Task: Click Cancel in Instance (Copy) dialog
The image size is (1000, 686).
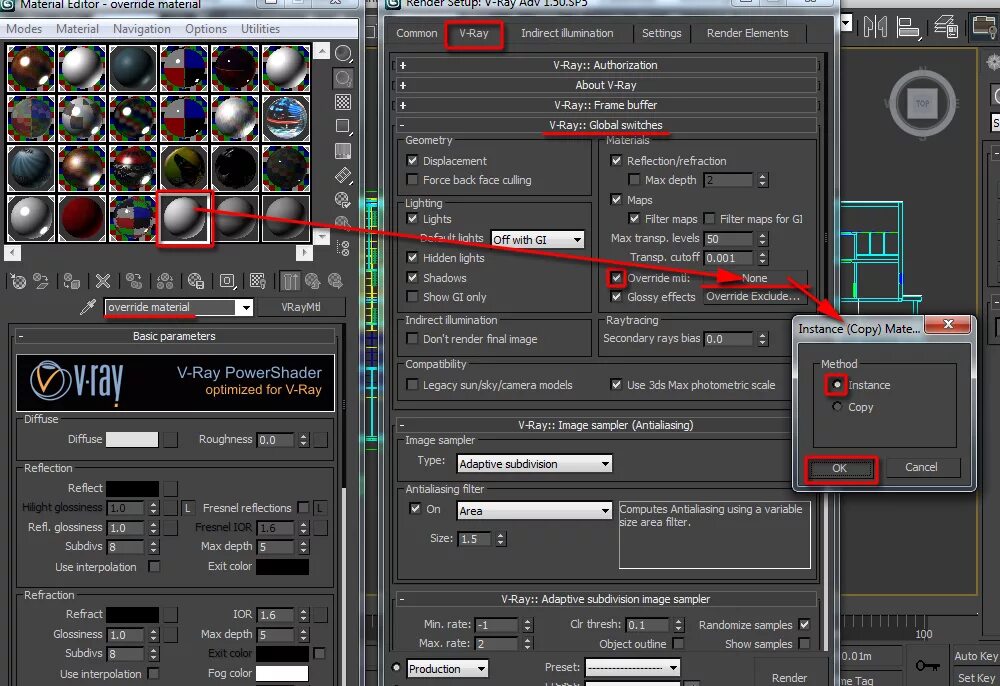Action: 922,467
